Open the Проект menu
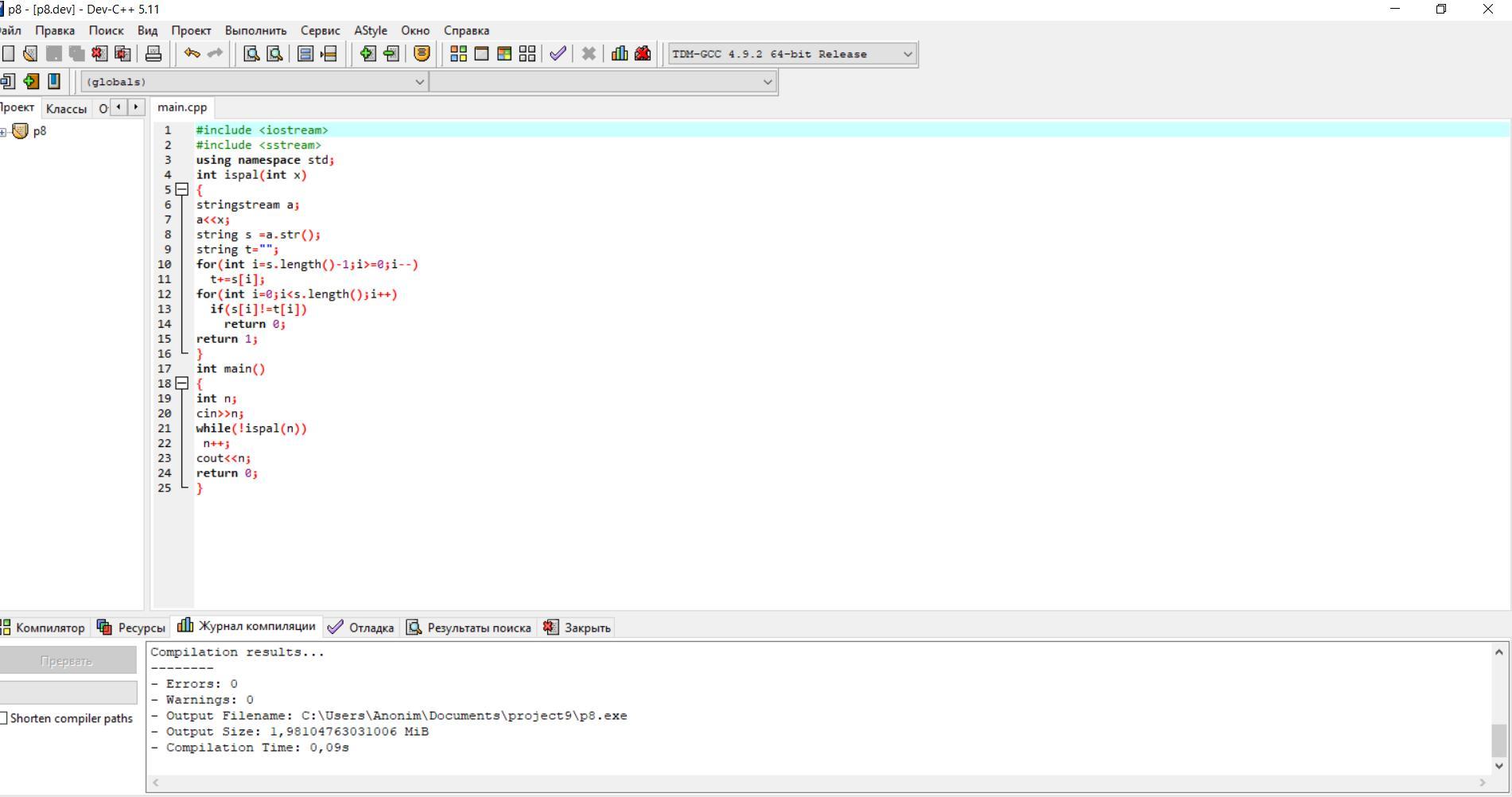Screen dimensions: 1512x797 click(x=191, y=30)
